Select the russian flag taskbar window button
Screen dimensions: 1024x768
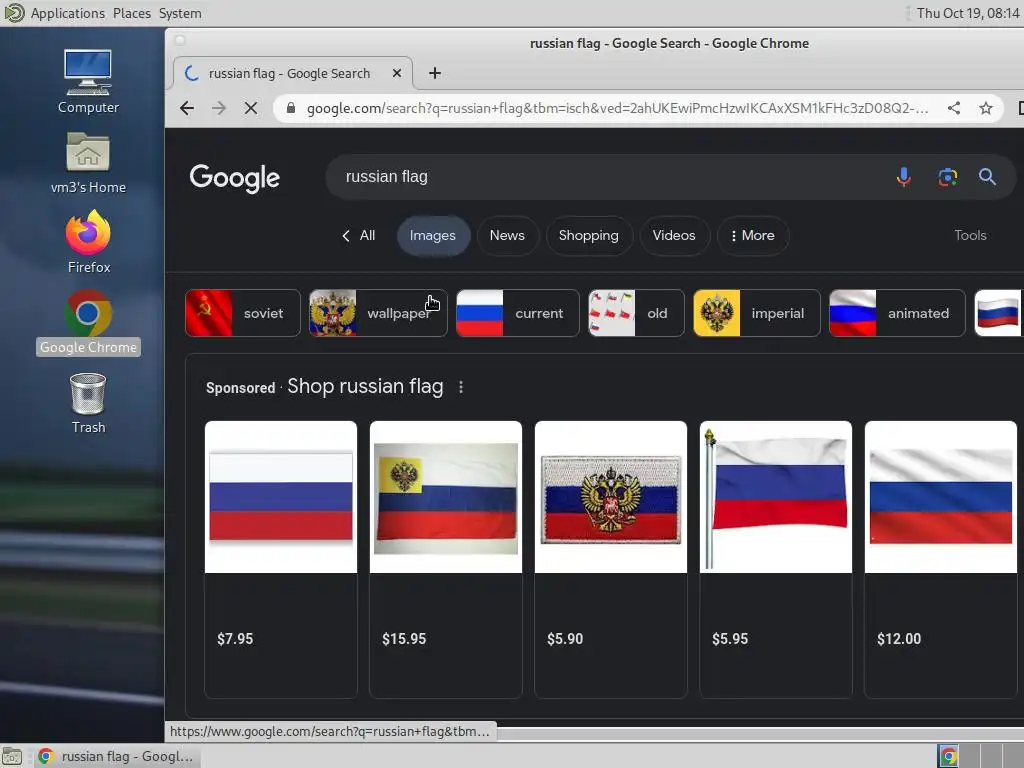(116, 756)
